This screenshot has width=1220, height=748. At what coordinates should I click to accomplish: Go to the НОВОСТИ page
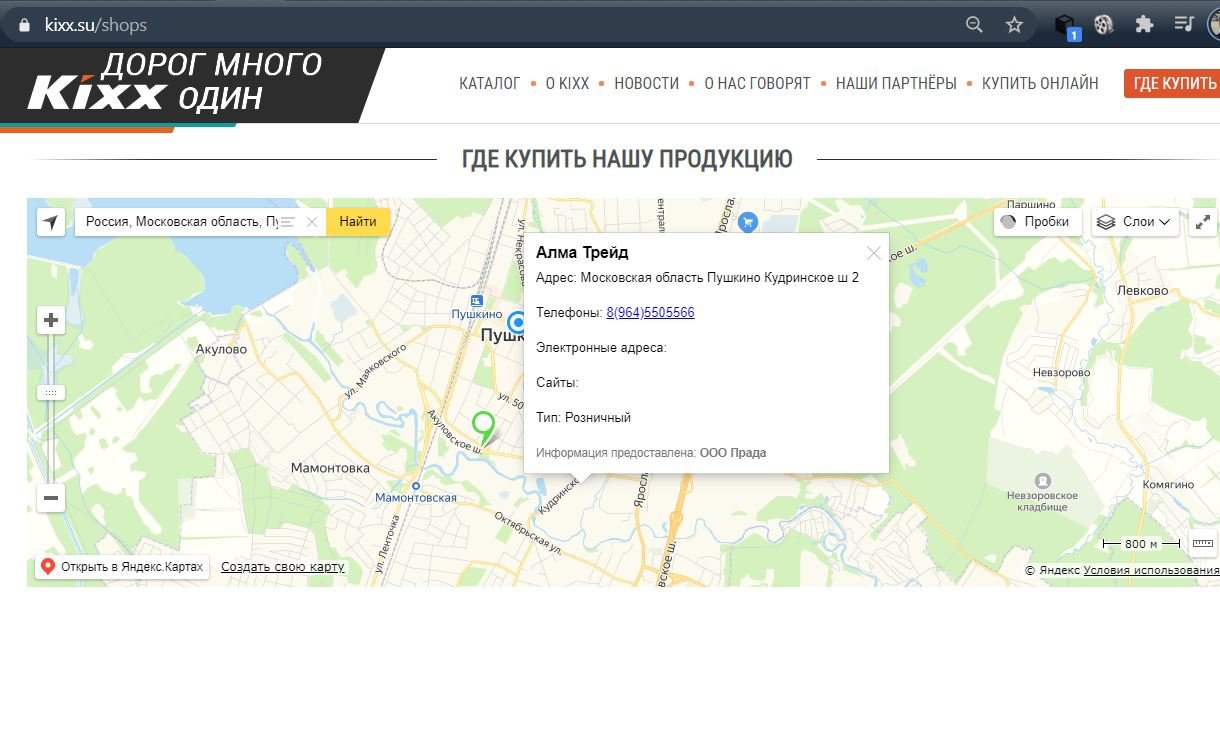pos(646,83)
